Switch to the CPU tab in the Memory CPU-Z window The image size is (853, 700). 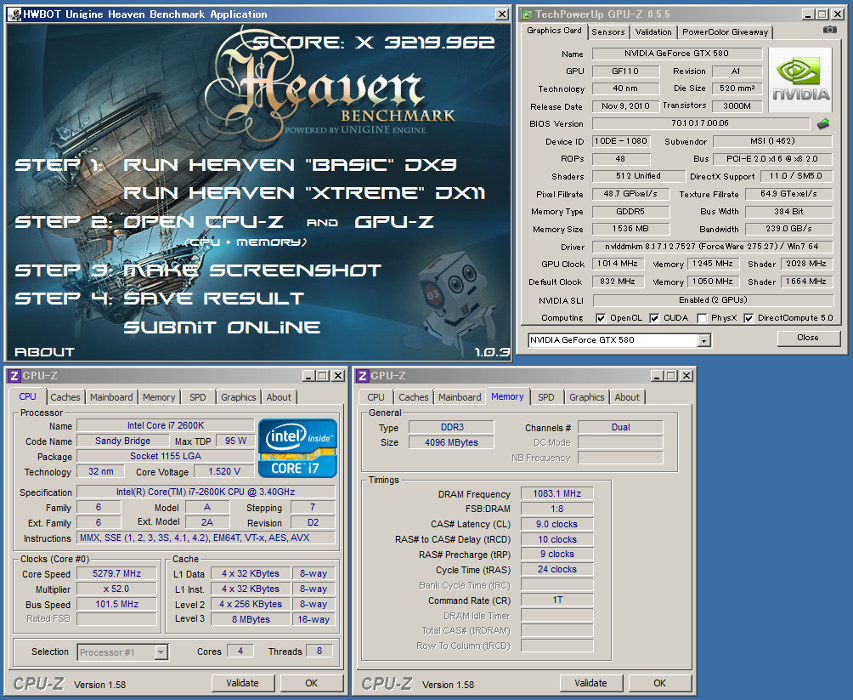375,397
